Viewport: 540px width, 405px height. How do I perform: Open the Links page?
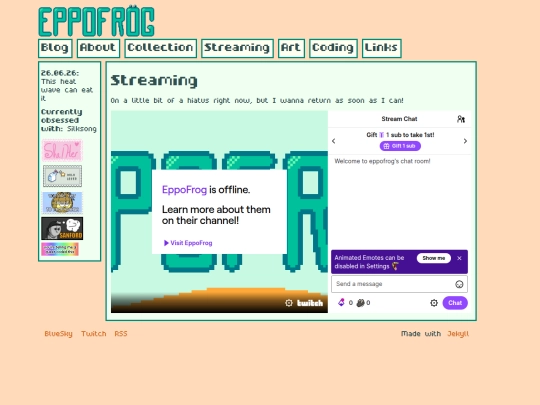tap(382, 48)
